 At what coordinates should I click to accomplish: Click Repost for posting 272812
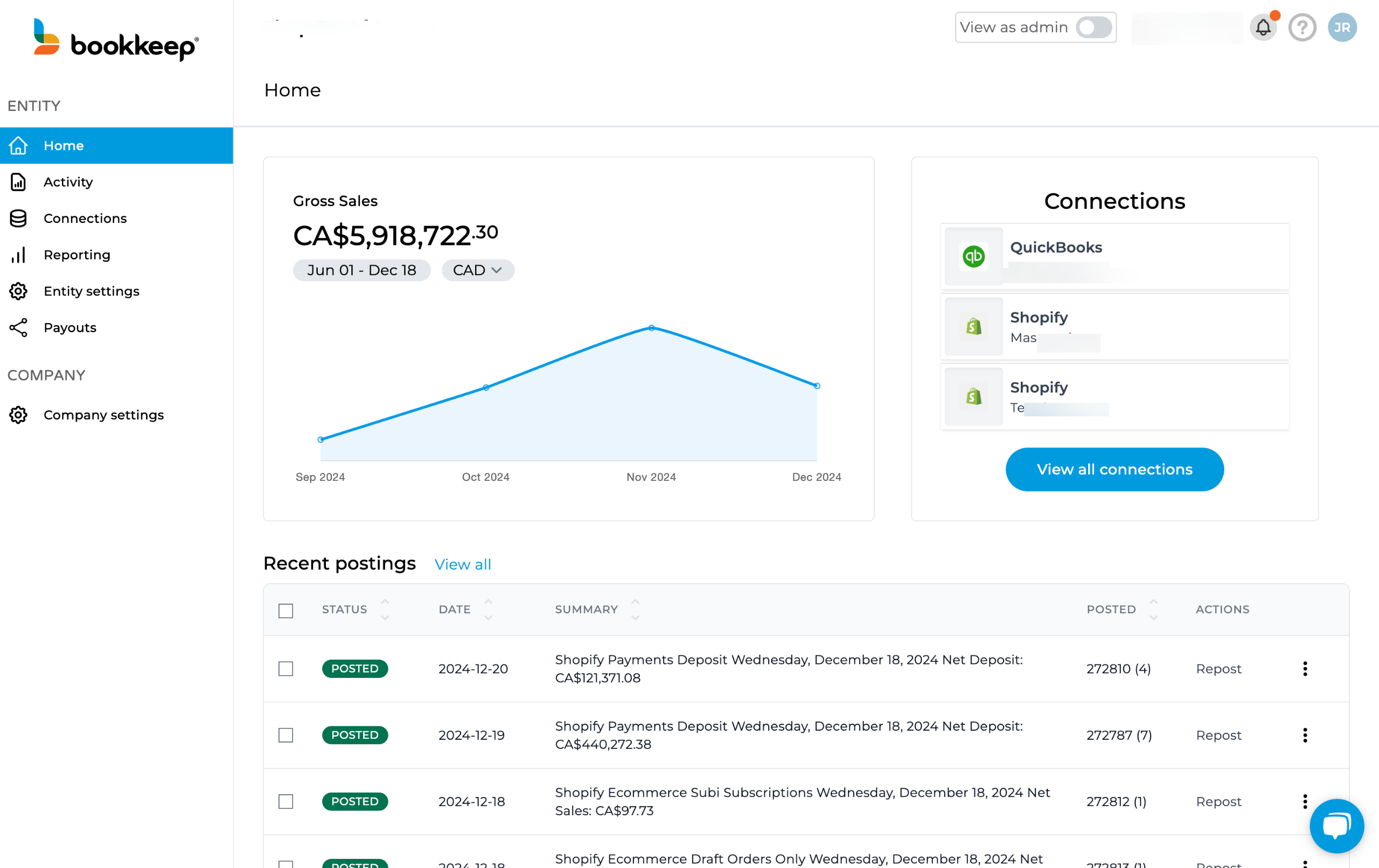[1218, 801]
